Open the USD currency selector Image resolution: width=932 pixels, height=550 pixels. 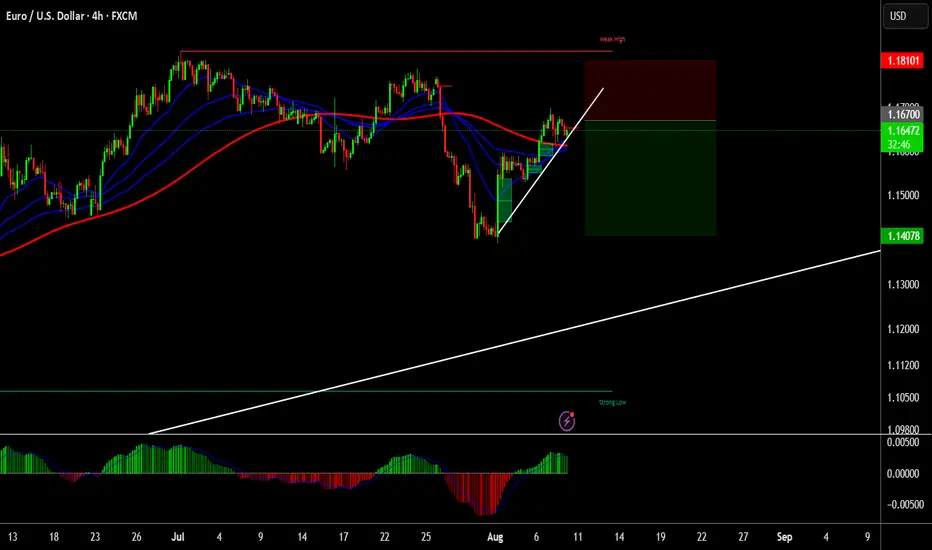[905, 16]
